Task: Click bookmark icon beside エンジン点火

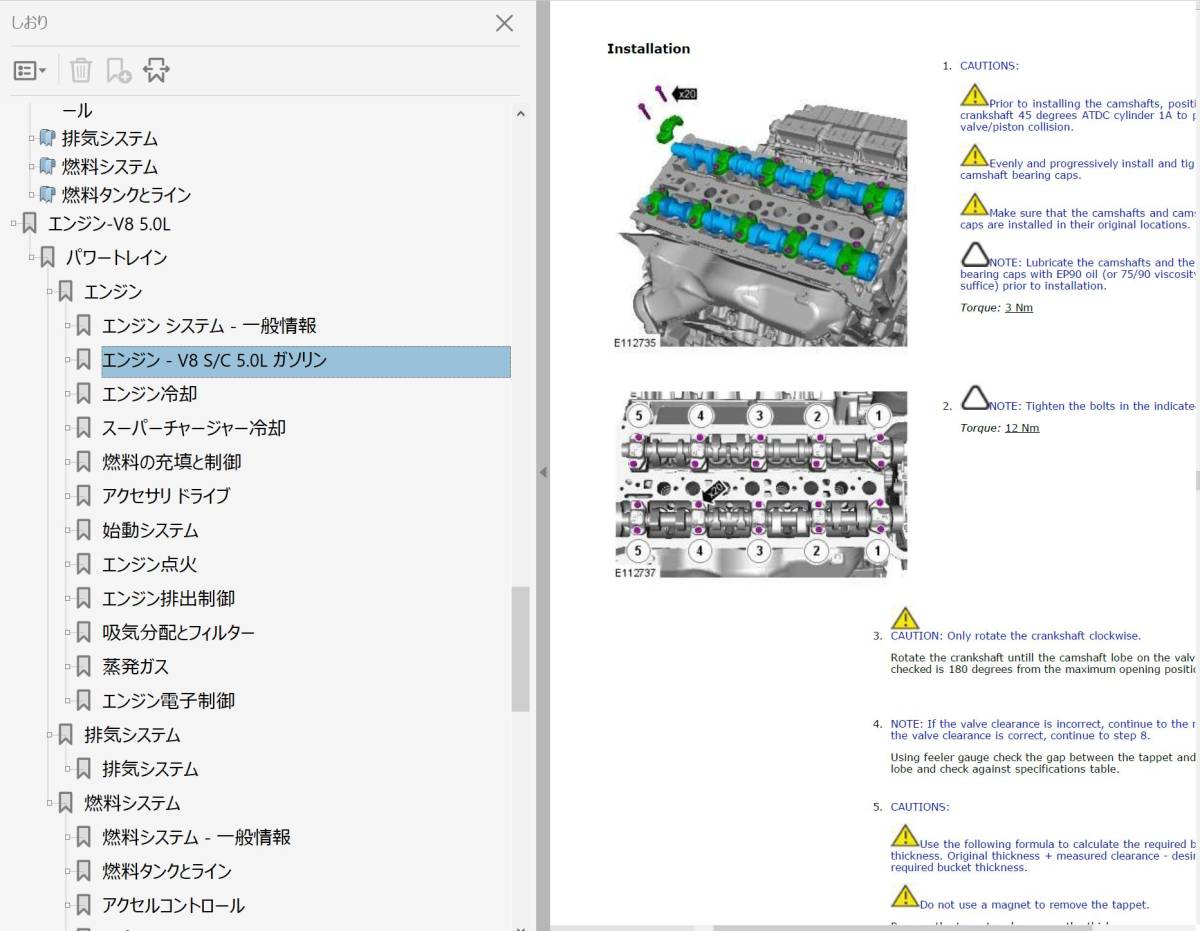Action: coord(84,564)
